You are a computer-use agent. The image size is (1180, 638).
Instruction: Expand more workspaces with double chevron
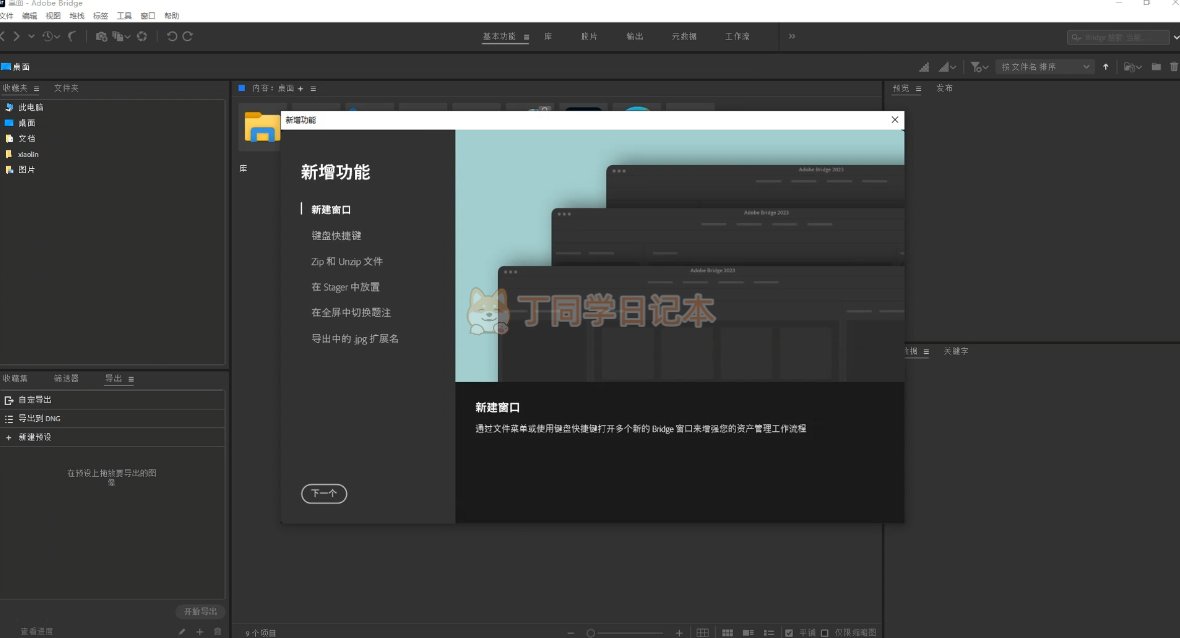pos(792,36)
